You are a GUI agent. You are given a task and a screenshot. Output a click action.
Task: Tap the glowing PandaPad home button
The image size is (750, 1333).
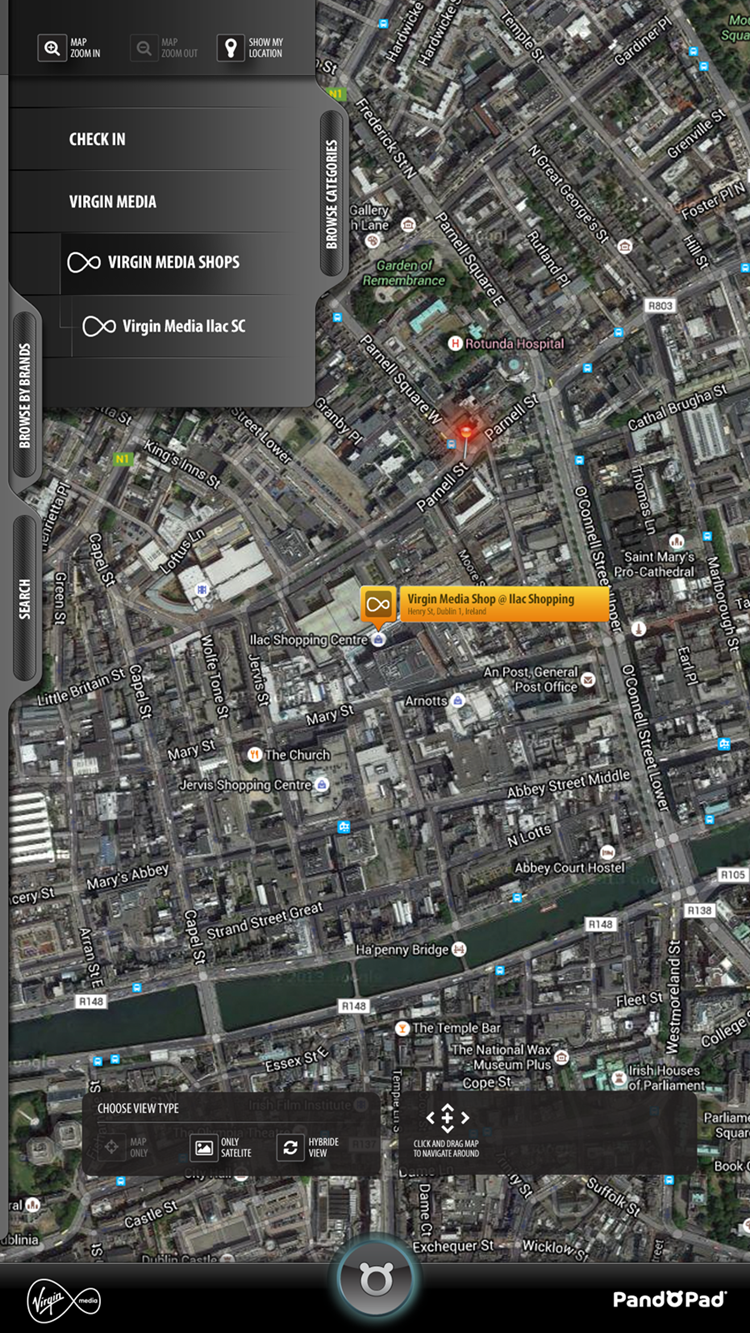click(375, 1279)
